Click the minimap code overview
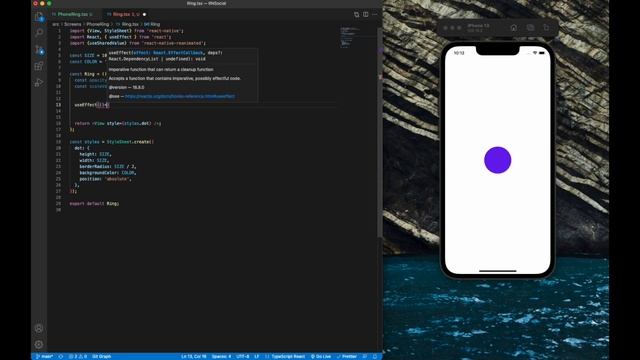Image resolution: width=640 pixels, height=360 pixels. [x=350, y=37]
